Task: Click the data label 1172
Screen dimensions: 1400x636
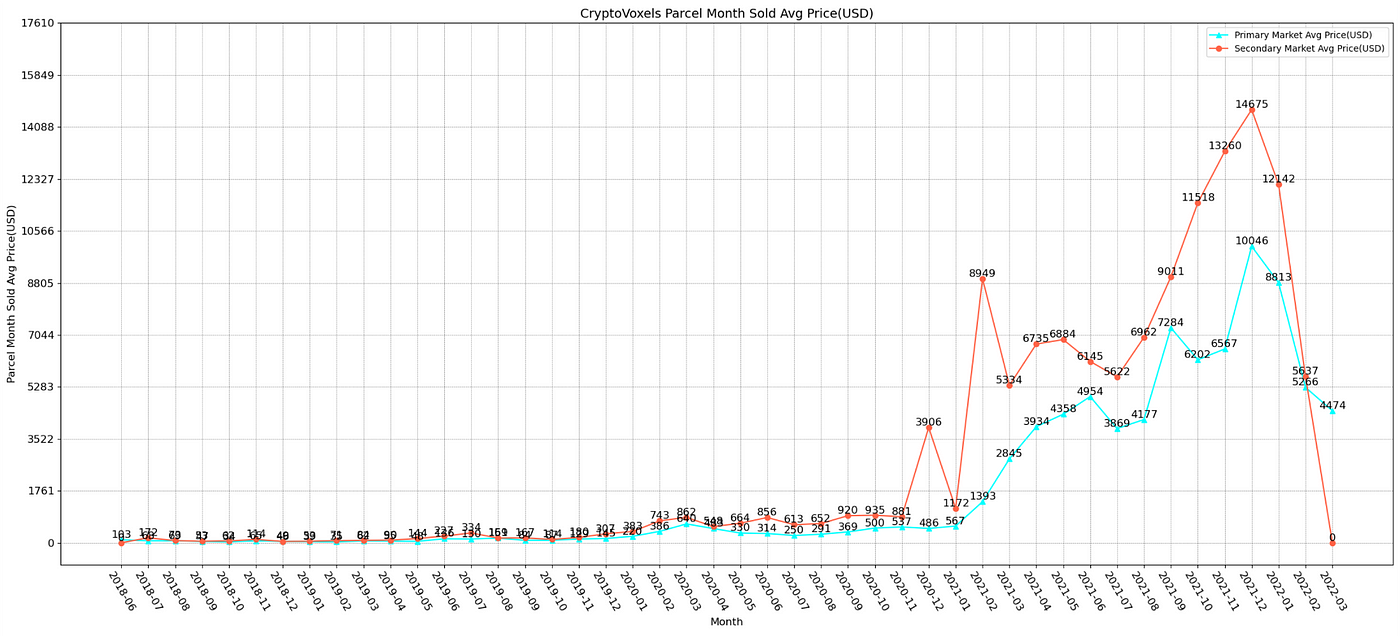Action: click(x=955, y=503)
